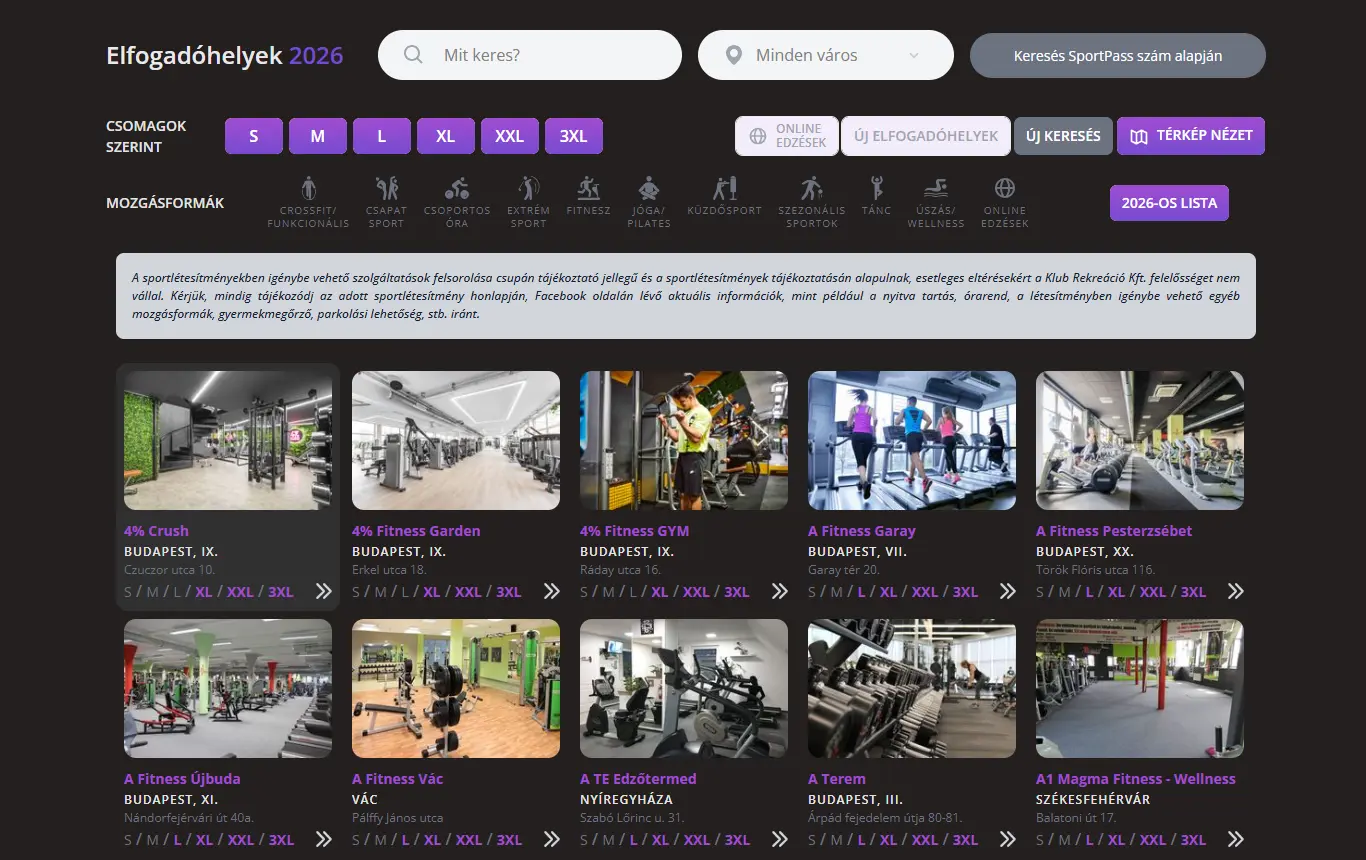Click address text Czuczor utca 10.
The image size is (1366, 860).
click(169, 570)
